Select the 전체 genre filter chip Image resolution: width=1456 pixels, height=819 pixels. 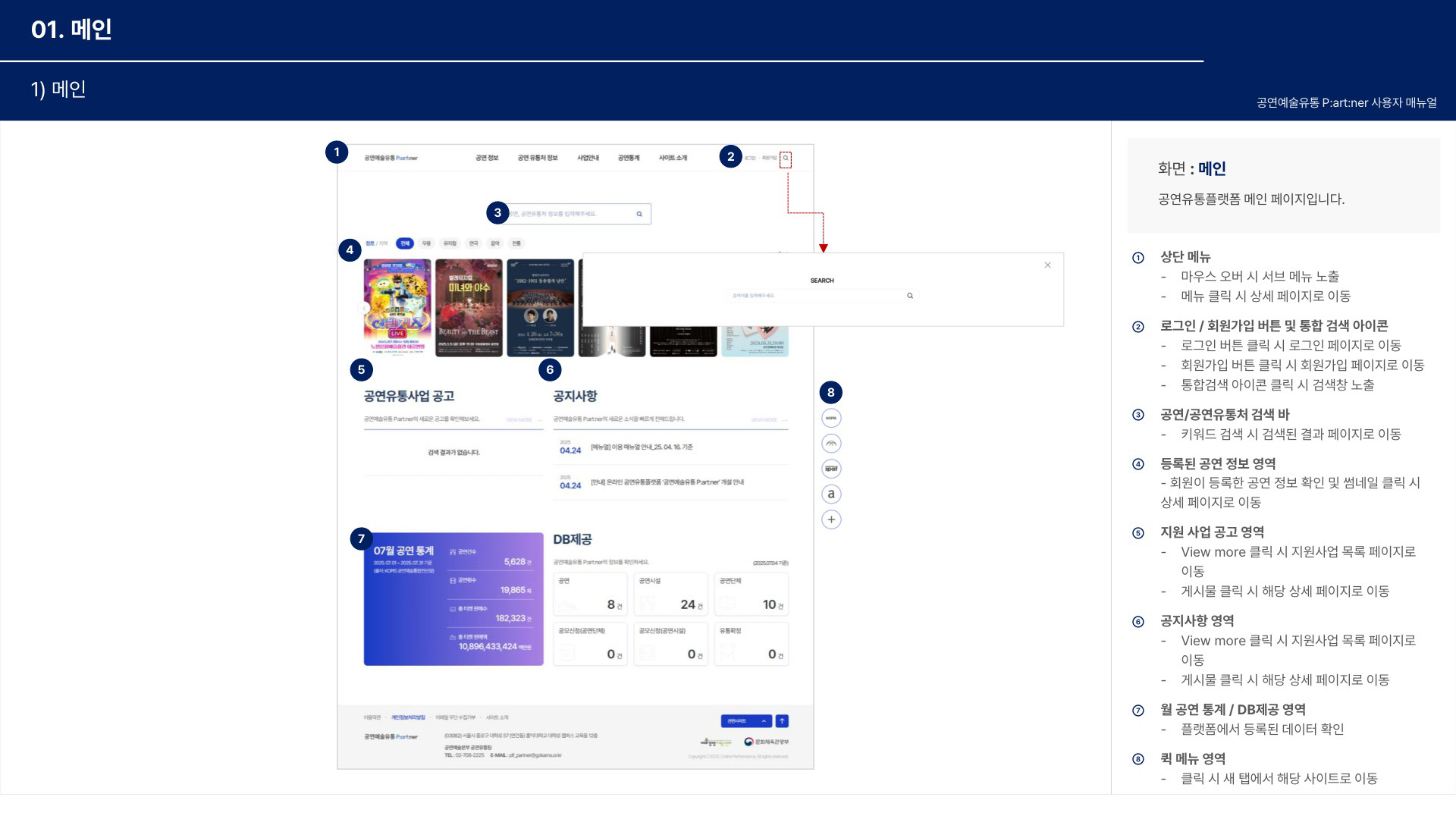click(405, 243)
